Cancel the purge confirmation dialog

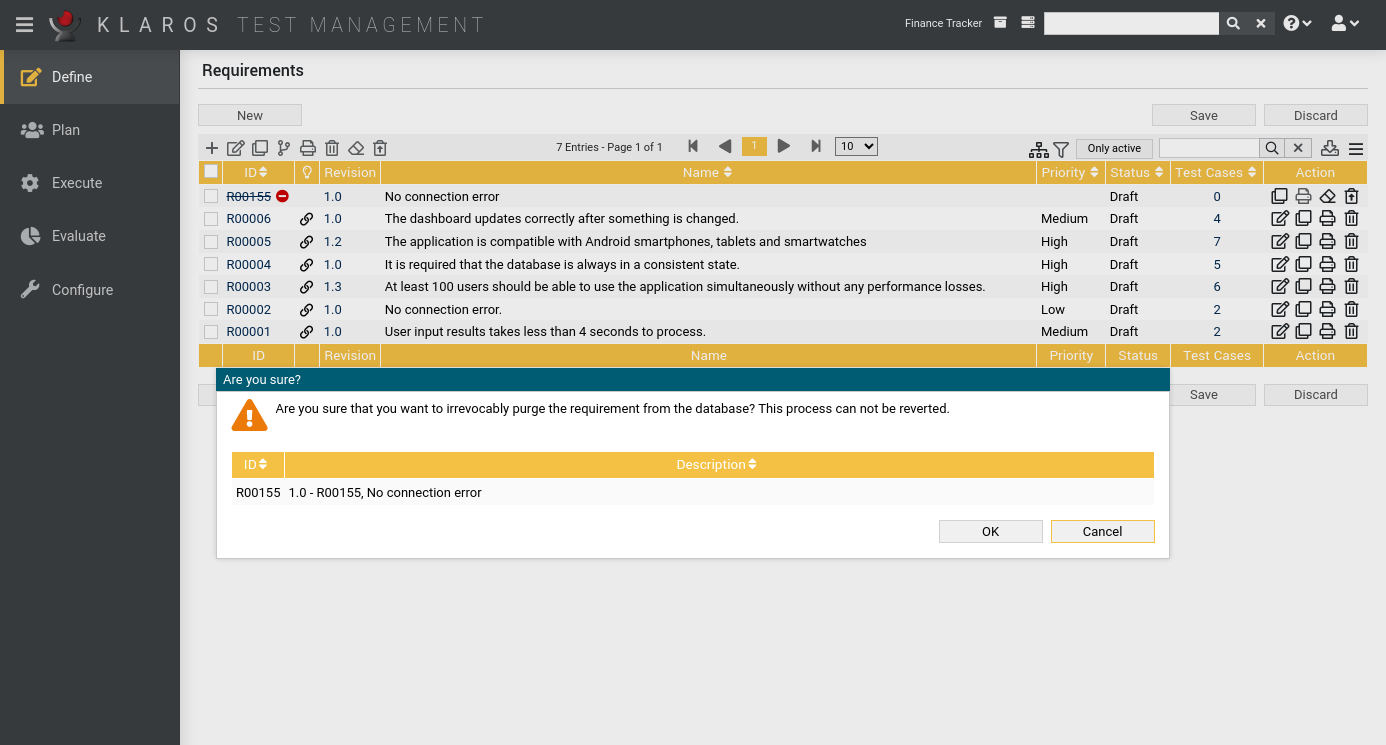1102,532
